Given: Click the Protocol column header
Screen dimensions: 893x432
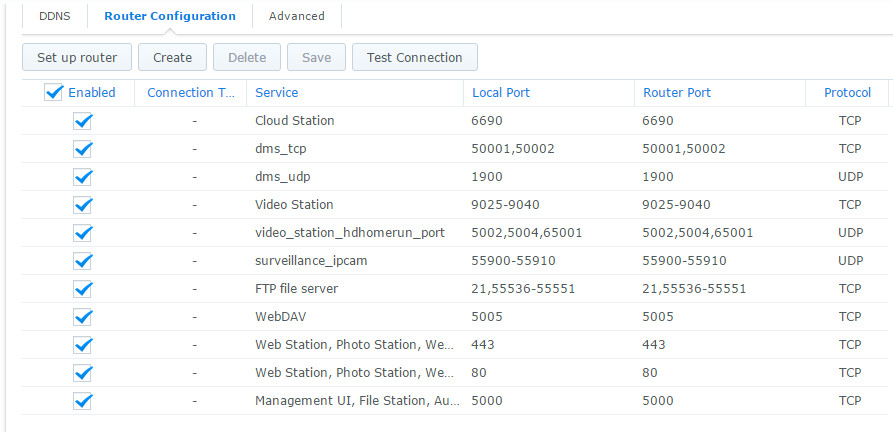Looking at the screenshot, I should tap(847, 93).
